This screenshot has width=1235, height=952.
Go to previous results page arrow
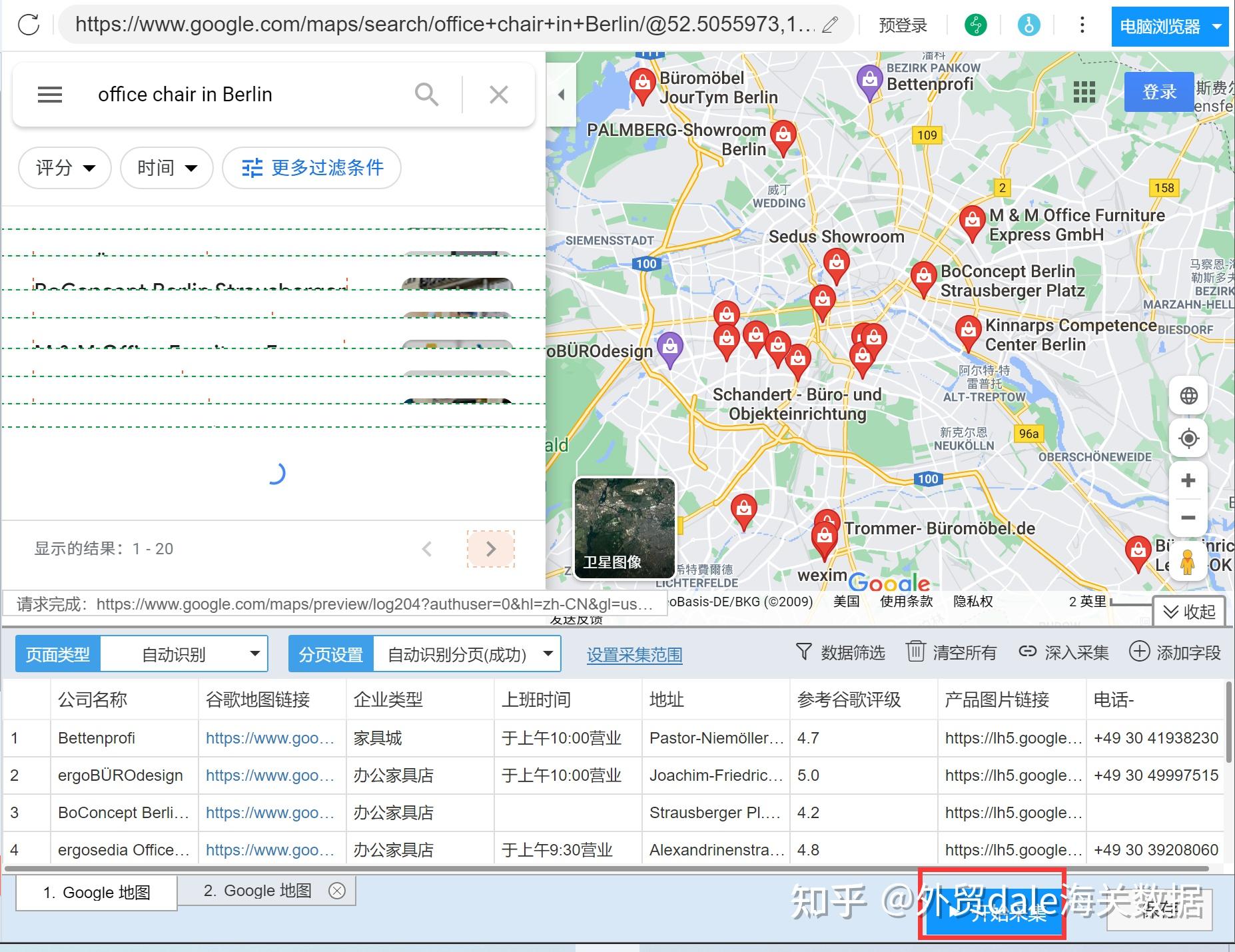427,549
